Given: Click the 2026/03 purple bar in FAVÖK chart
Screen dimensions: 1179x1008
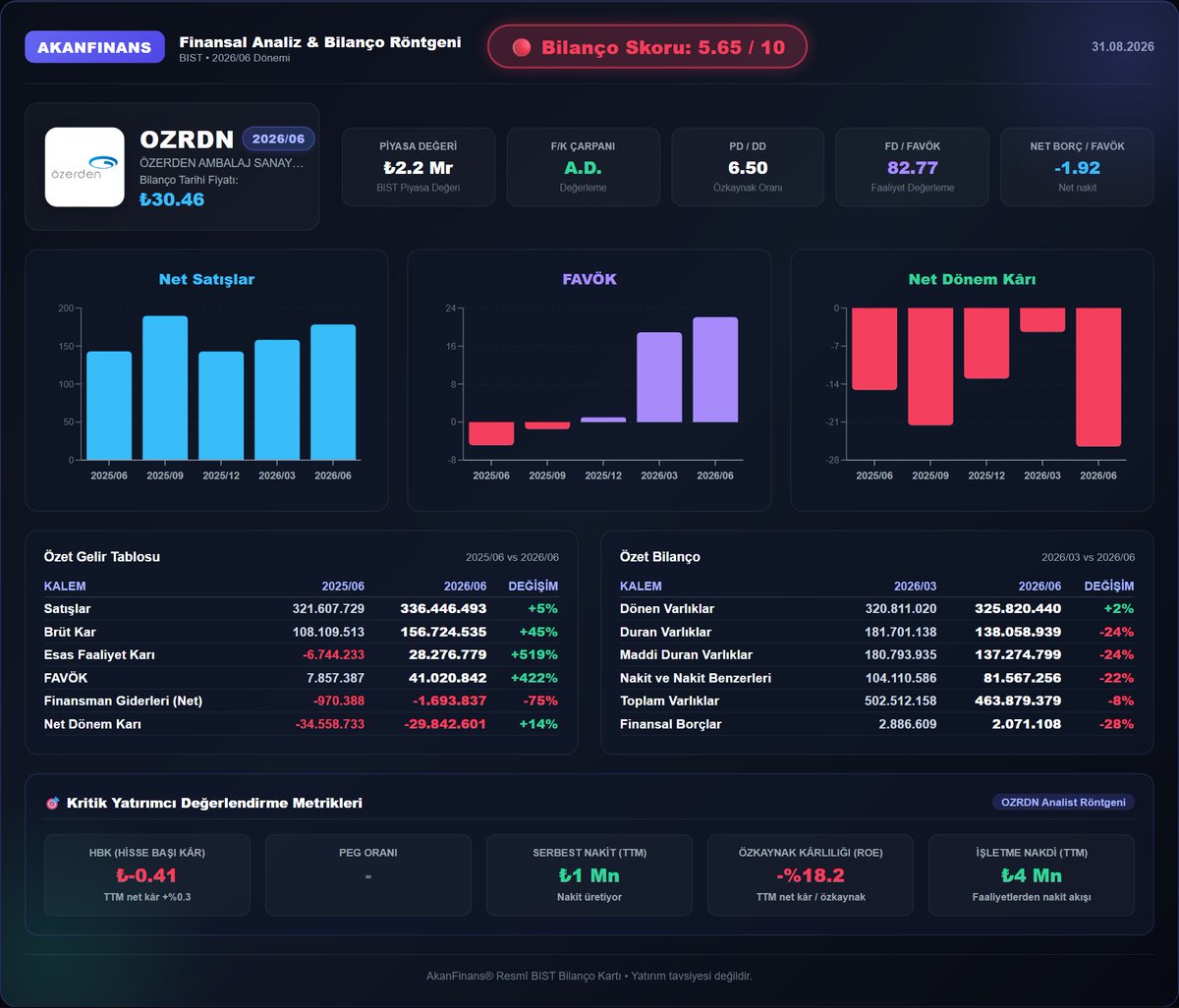Looking at the screenshot, I should [659, 377].
